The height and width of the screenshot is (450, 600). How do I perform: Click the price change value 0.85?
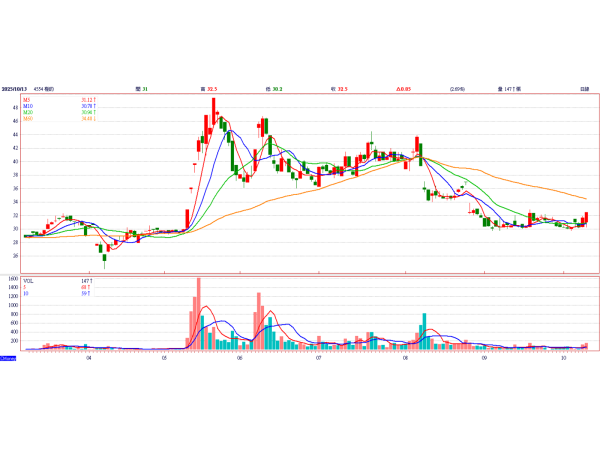(404, 89)
